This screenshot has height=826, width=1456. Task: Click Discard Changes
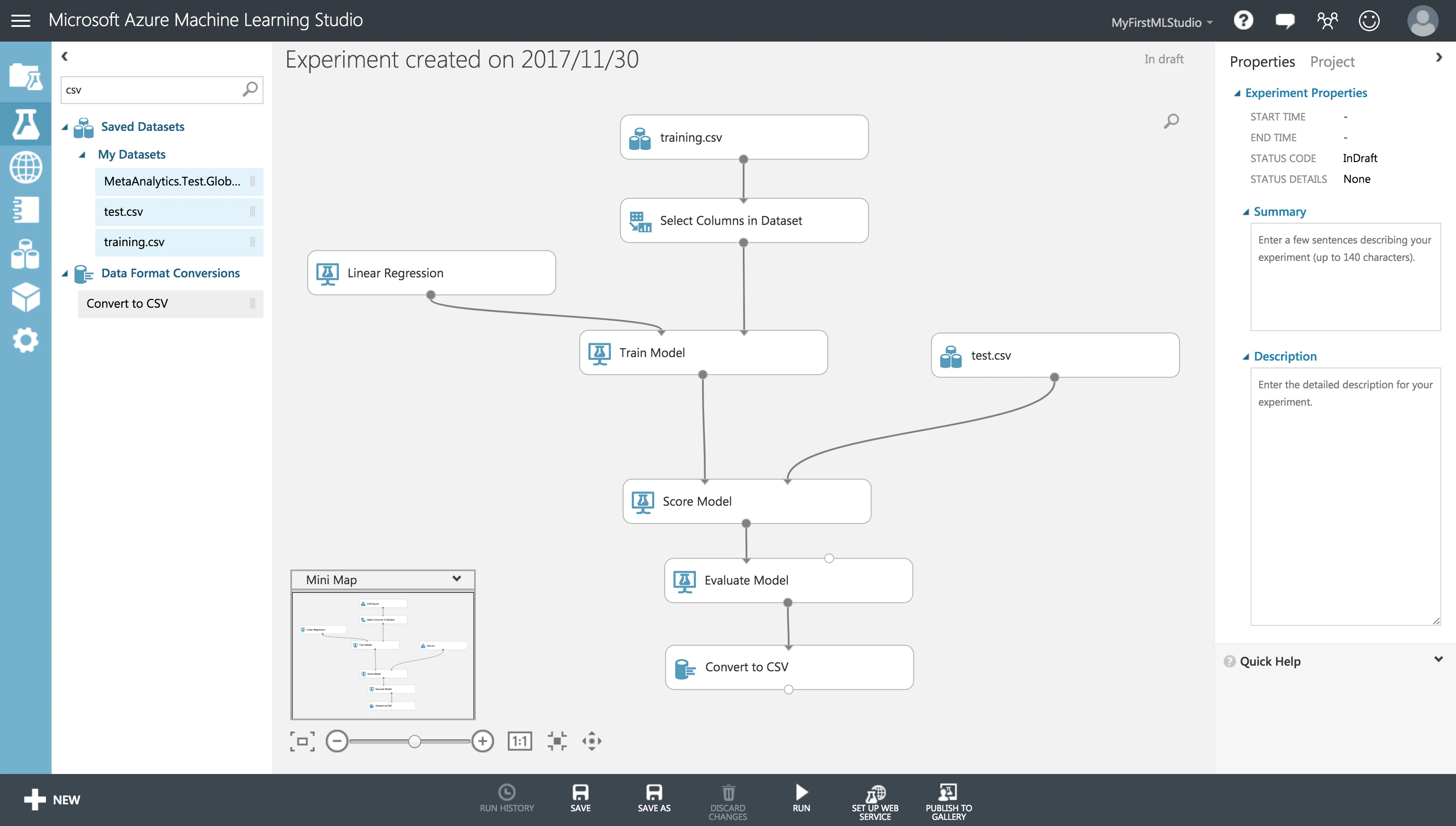tap(728, 802)
